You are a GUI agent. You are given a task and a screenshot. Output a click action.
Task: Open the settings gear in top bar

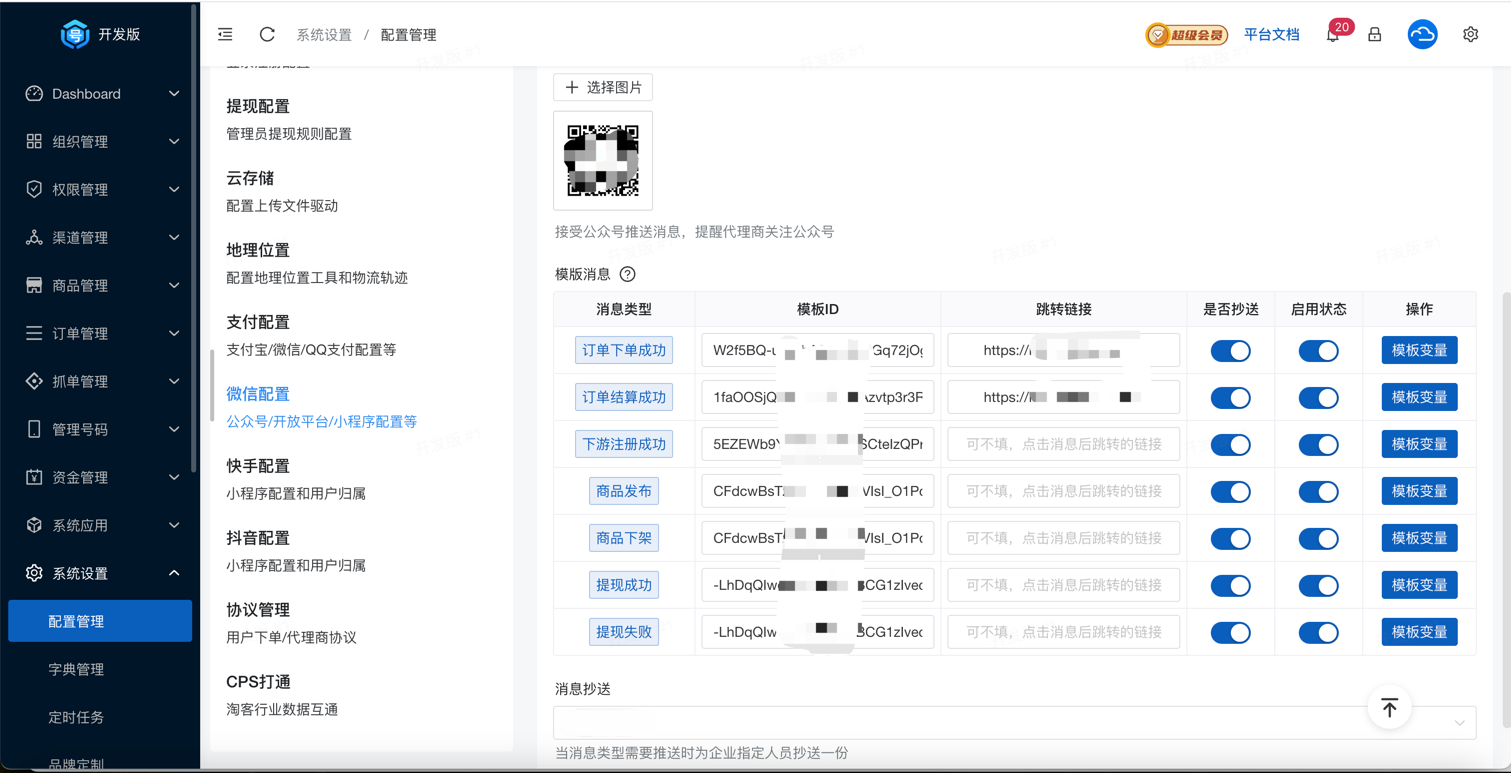(x=1470, y=34)
